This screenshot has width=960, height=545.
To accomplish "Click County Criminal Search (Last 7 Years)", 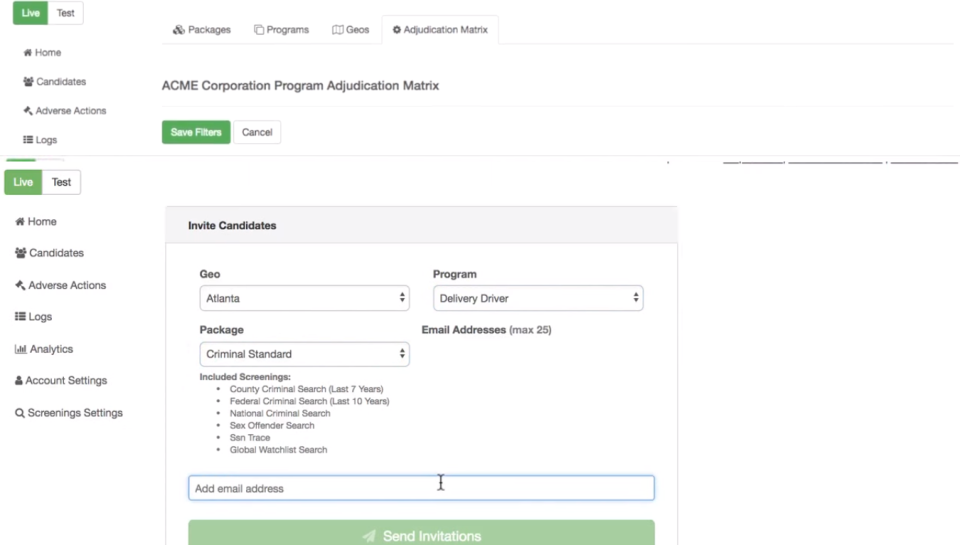I will tap(307, 389).
